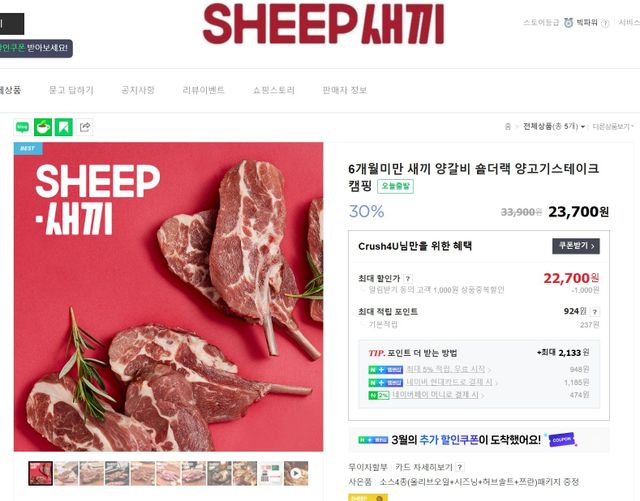Open 판매자 정보 menu

click(345, 90)
